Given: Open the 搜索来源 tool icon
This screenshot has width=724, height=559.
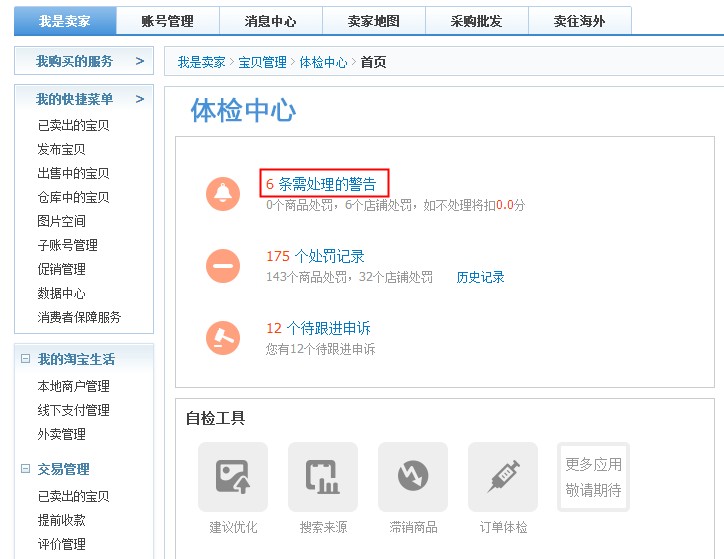Looking at the screenshot, I should 323,477.
